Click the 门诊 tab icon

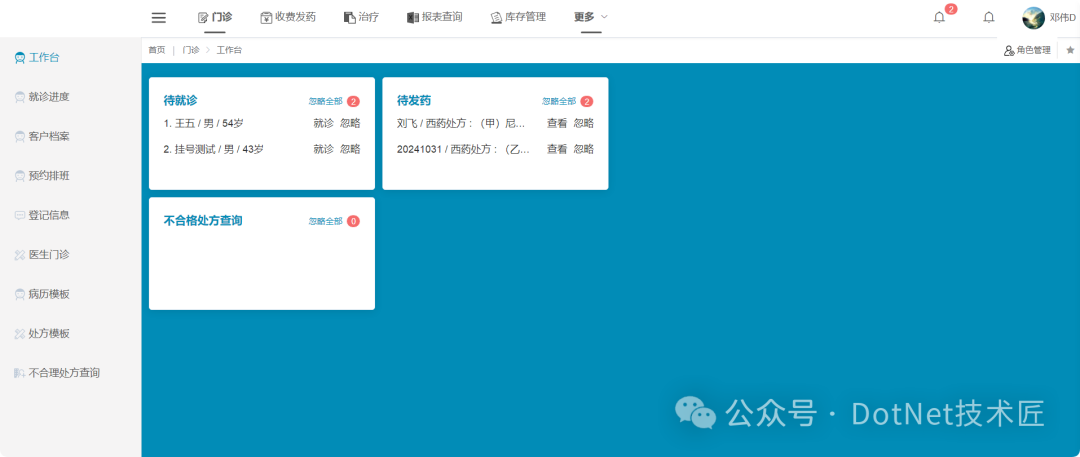[x=202, y=18]
